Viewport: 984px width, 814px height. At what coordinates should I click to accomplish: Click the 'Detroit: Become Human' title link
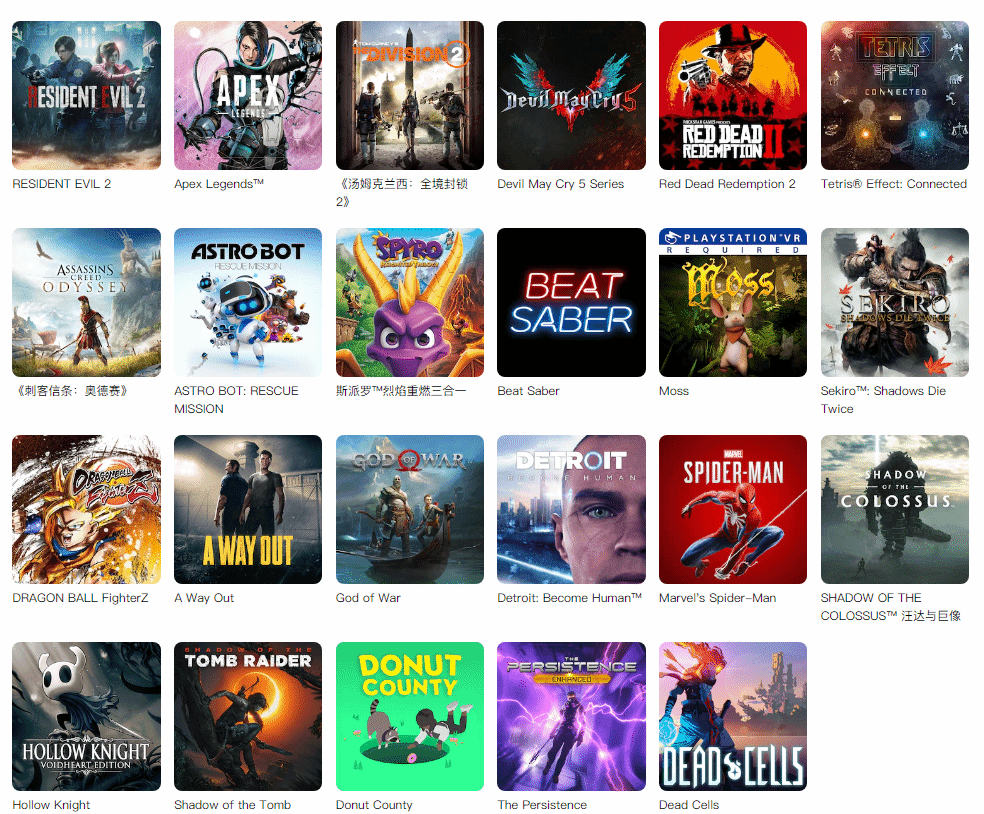[569, 598]
